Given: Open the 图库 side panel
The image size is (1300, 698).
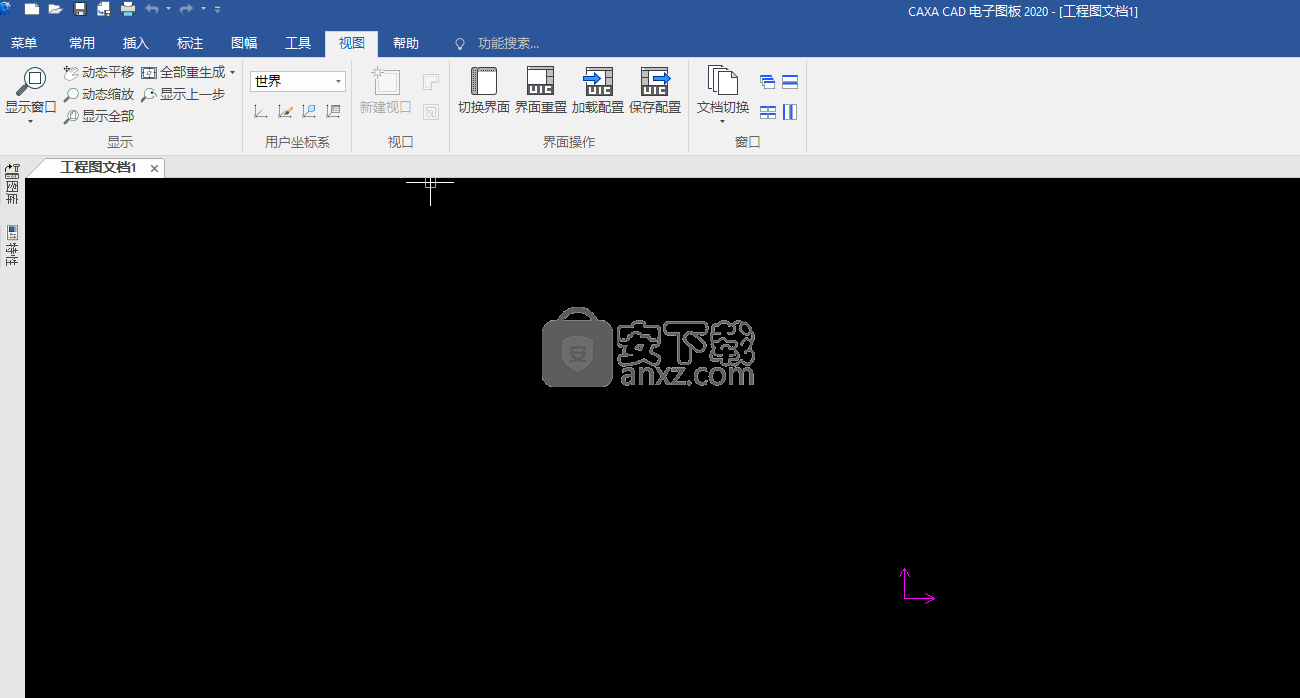Looking at the screenshot, I should pos(12,185).
